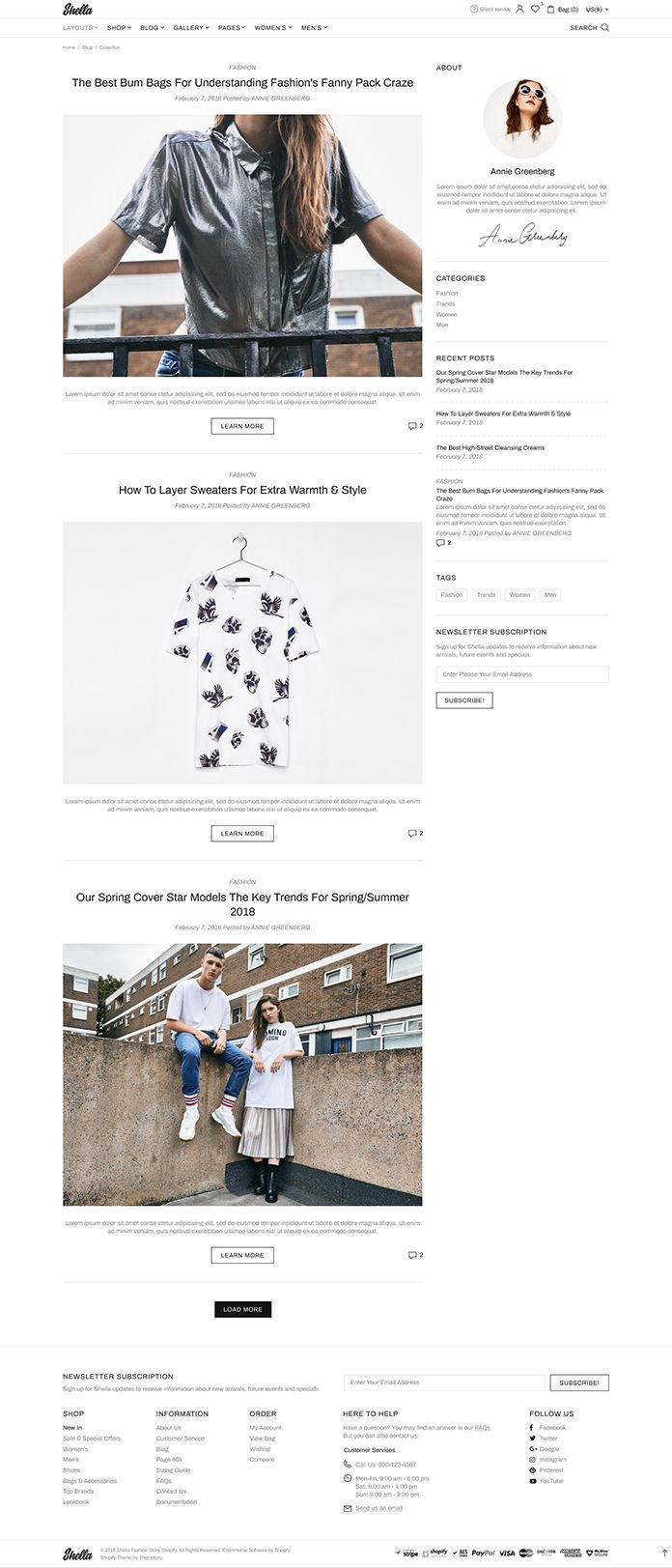The height and width of the screenshot is (1568, 672).
Task: Click the scroll-to-top arrow icon
Action: pos(664,1554)
